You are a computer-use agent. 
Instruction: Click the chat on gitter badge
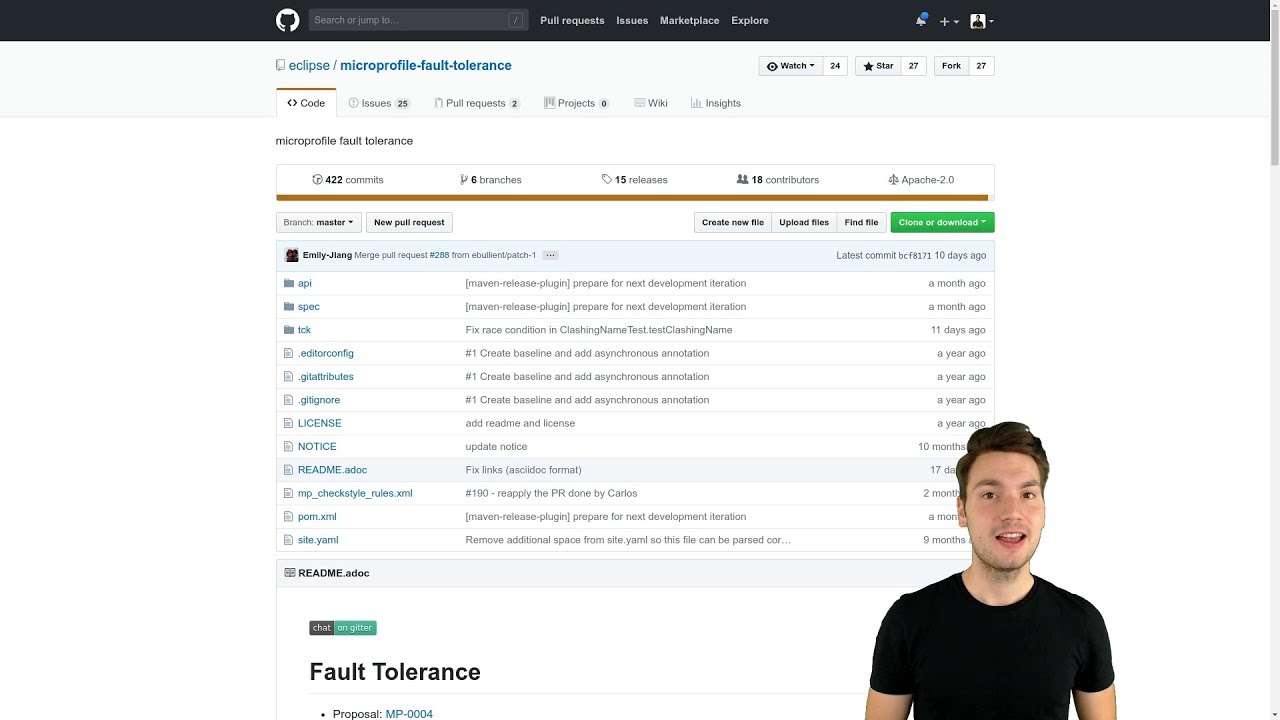click(343, 628)
